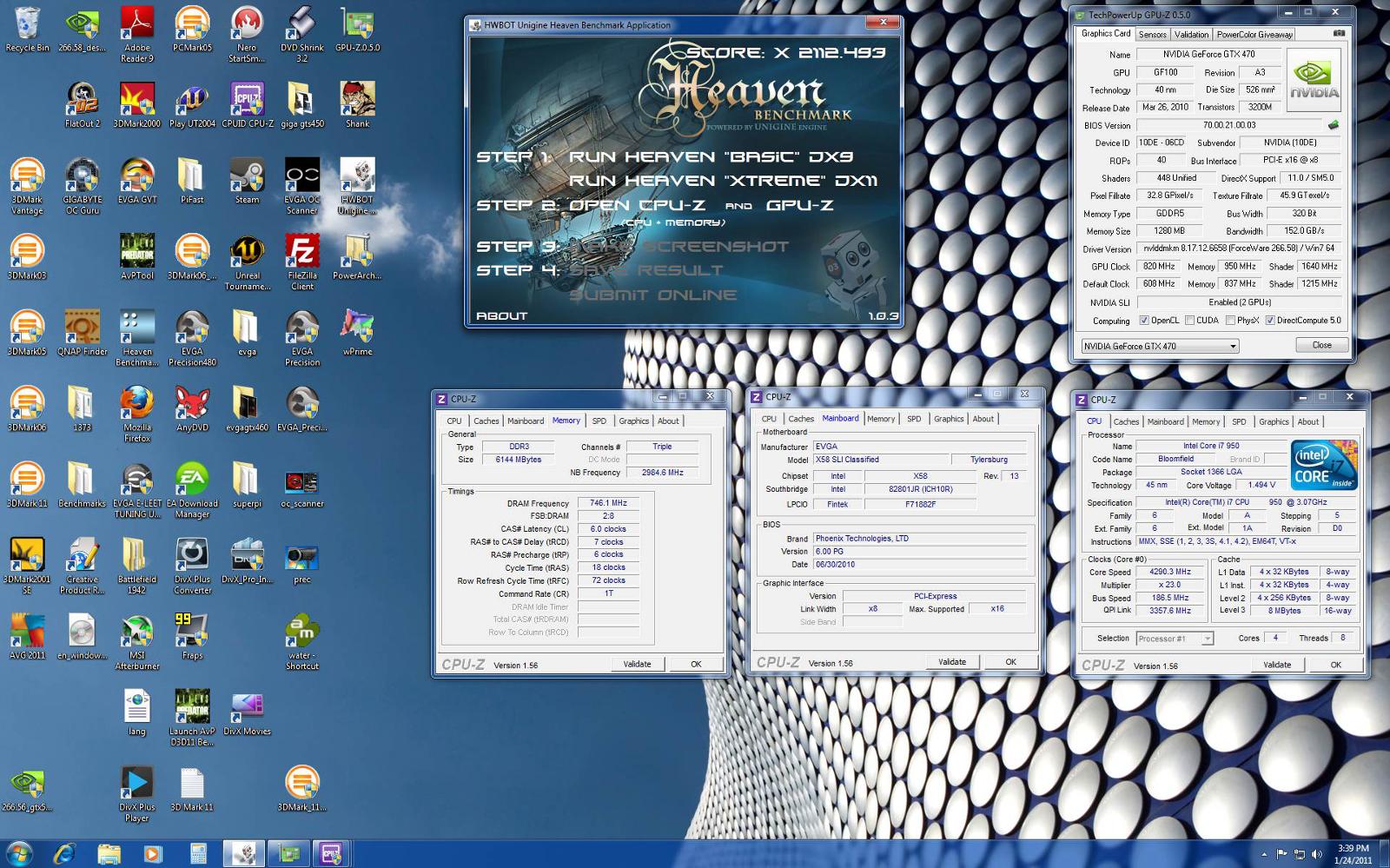Launch the DVD Shrink 3.2 shortcut
Screen dimensions: 1390x868
(302, 35)
